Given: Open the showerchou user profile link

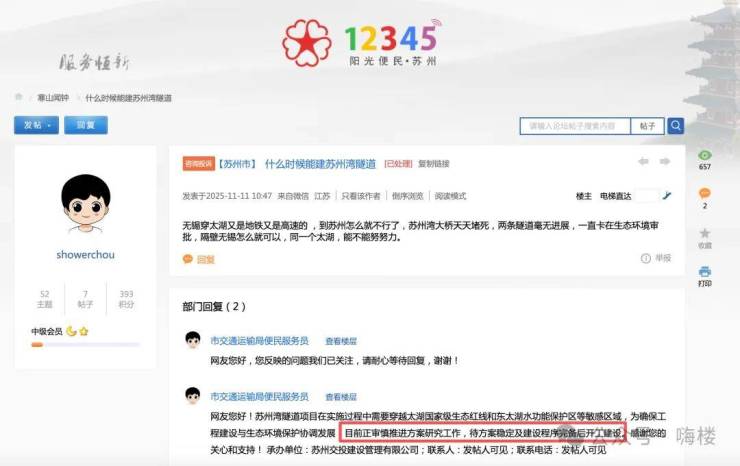Looking at the screenshot, I should coord(85,255).
